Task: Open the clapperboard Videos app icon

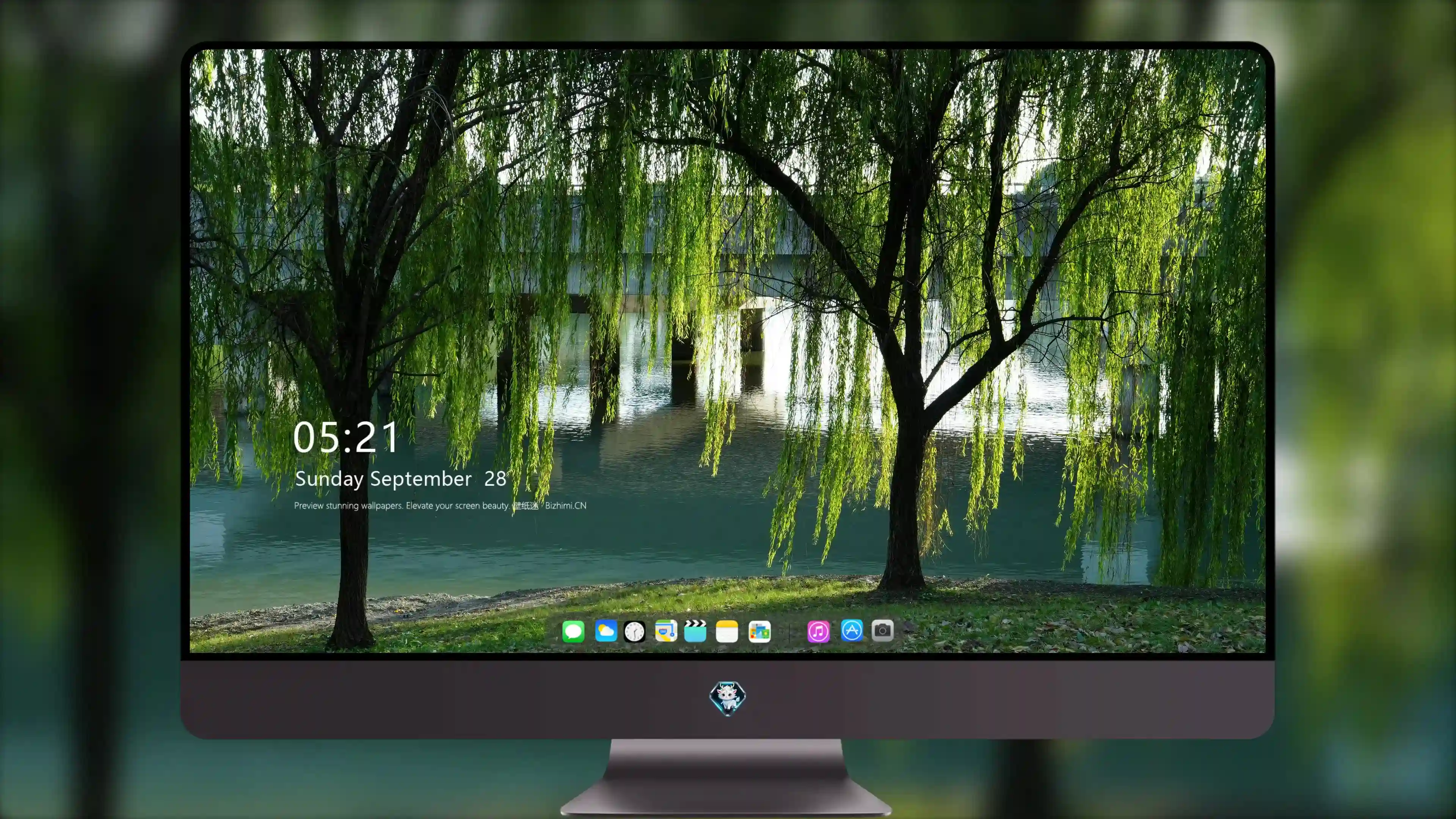Action: [695, 631]
